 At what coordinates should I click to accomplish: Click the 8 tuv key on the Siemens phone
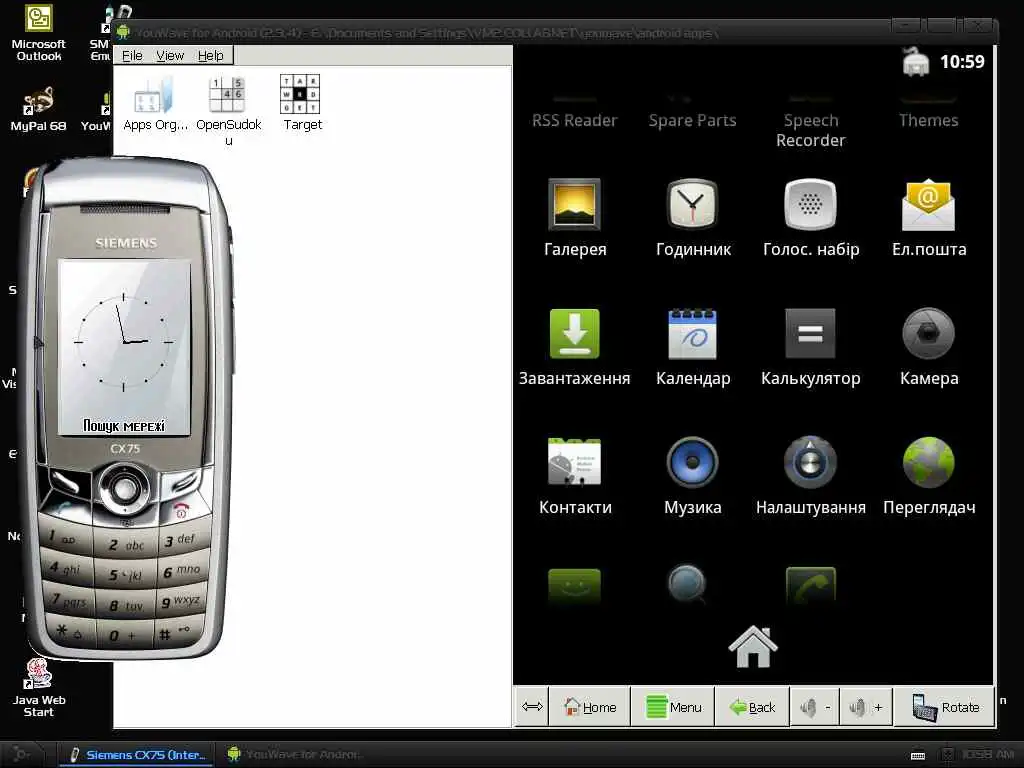(x=126, y=606)
